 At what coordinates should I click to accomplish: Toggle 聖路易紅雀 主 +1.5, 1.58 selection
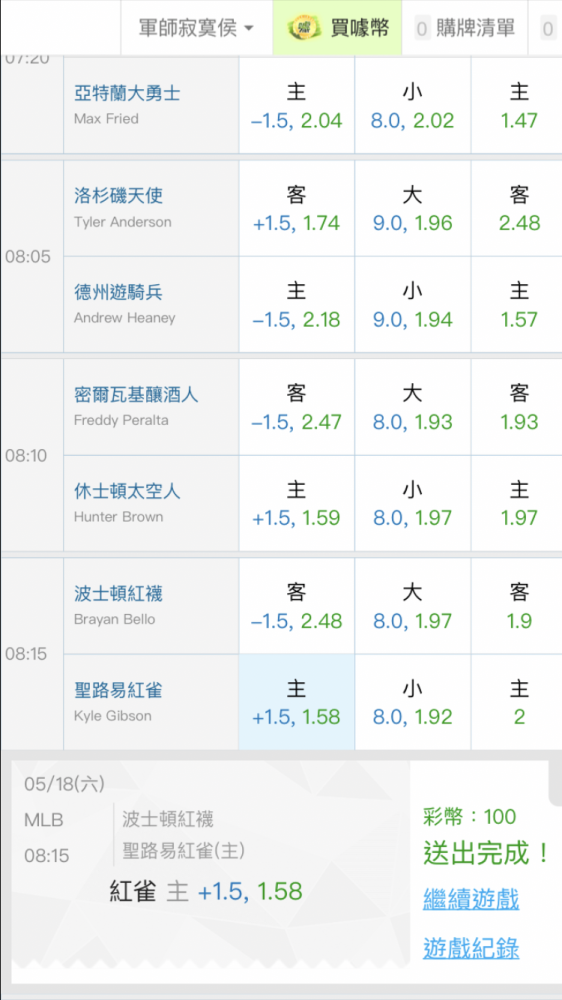pos(297,702)
